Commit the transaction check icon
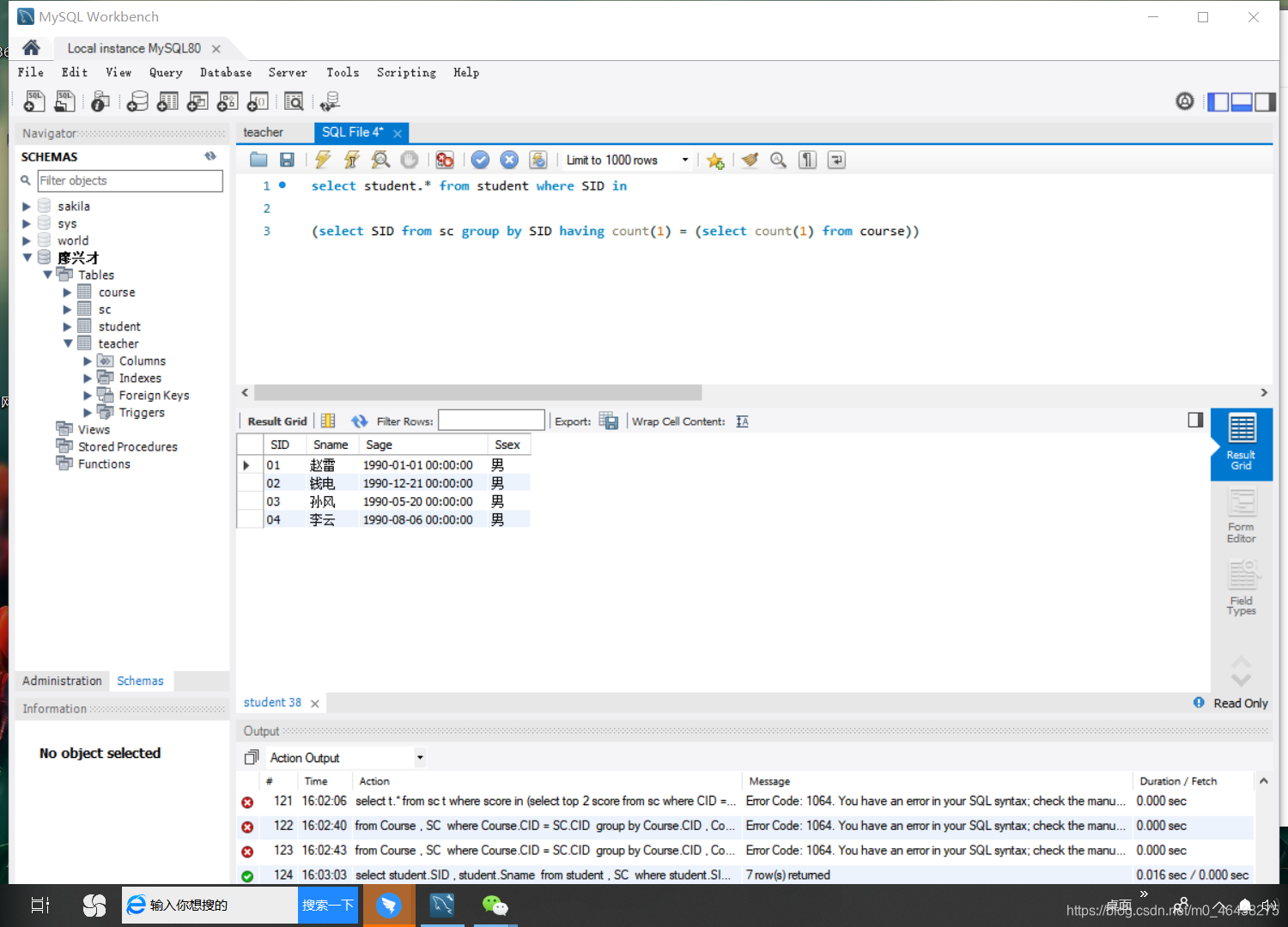Image resolution: width=1288 pixels, height=927 pixels. point(481,160)
